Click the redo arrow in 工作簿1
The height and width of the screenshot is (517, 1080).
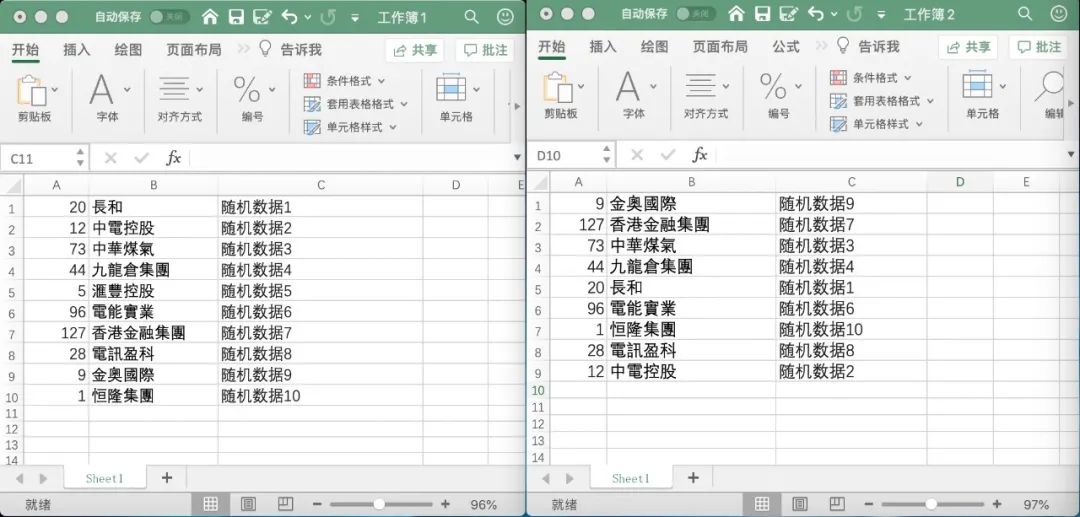click(x=328, y=17)
